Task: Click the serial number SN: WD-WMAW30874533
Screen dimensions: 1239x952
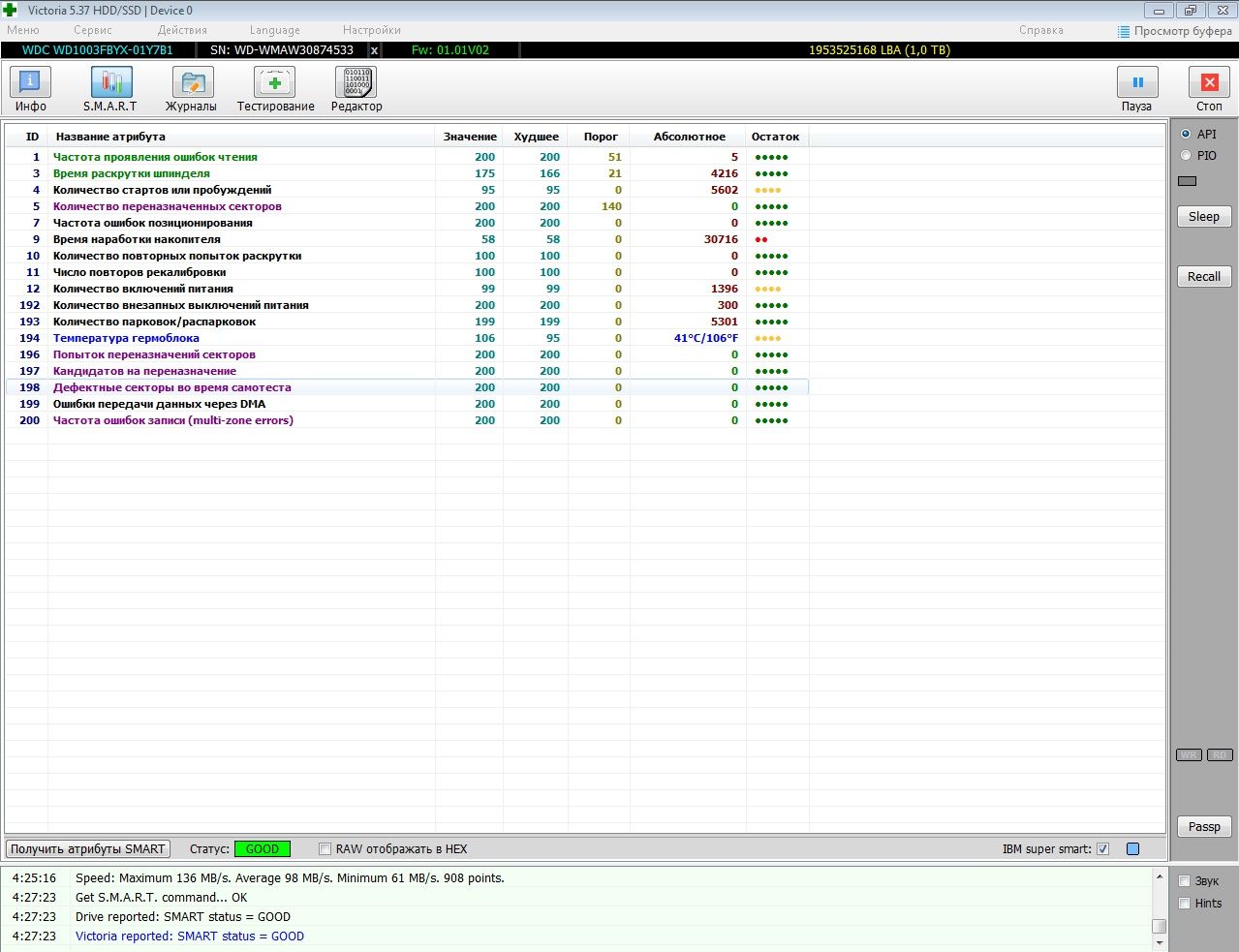Action: pyautogui.click(x=282, y=50)
